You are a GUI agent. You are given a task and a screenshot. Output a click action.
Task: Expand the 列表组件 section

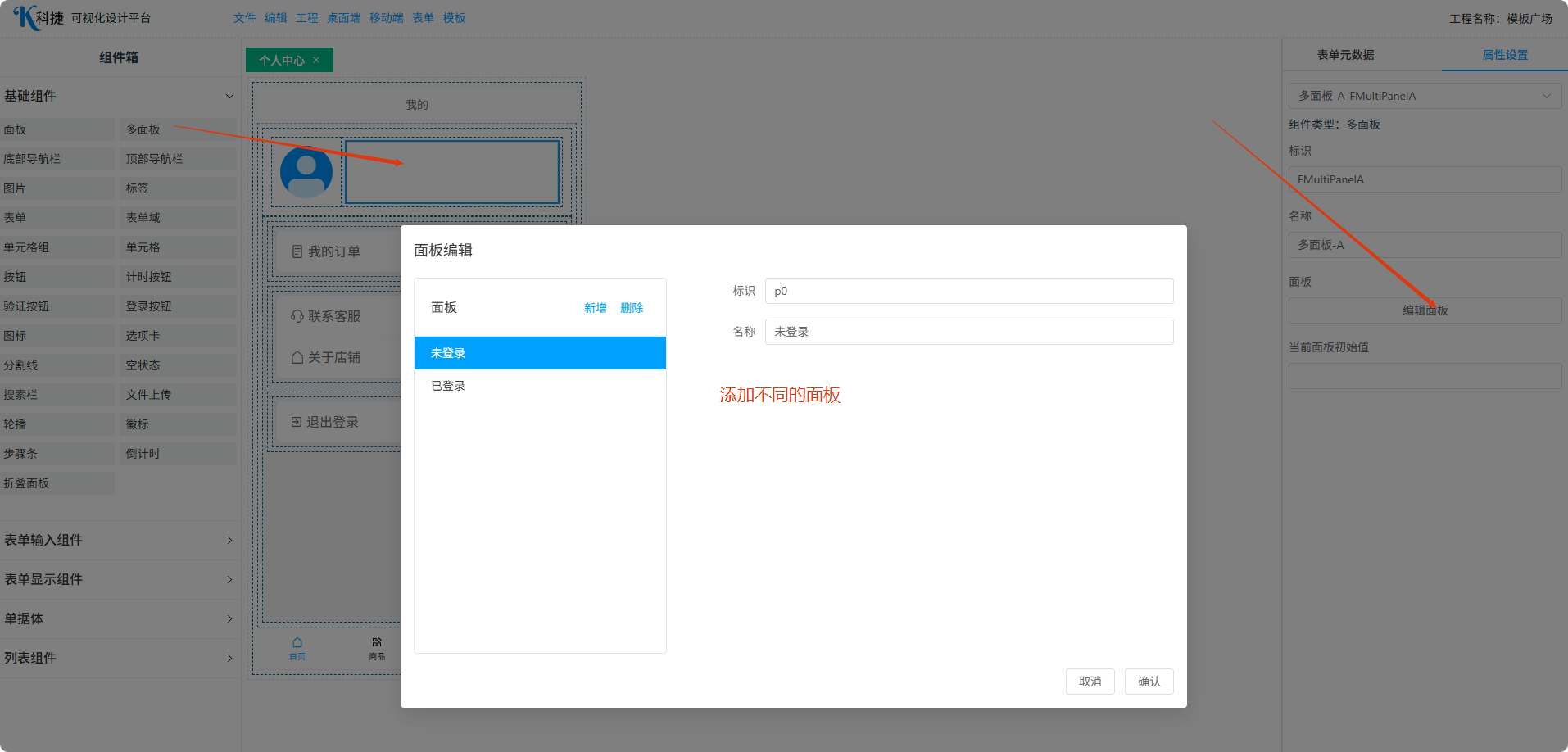coord(229,658)
